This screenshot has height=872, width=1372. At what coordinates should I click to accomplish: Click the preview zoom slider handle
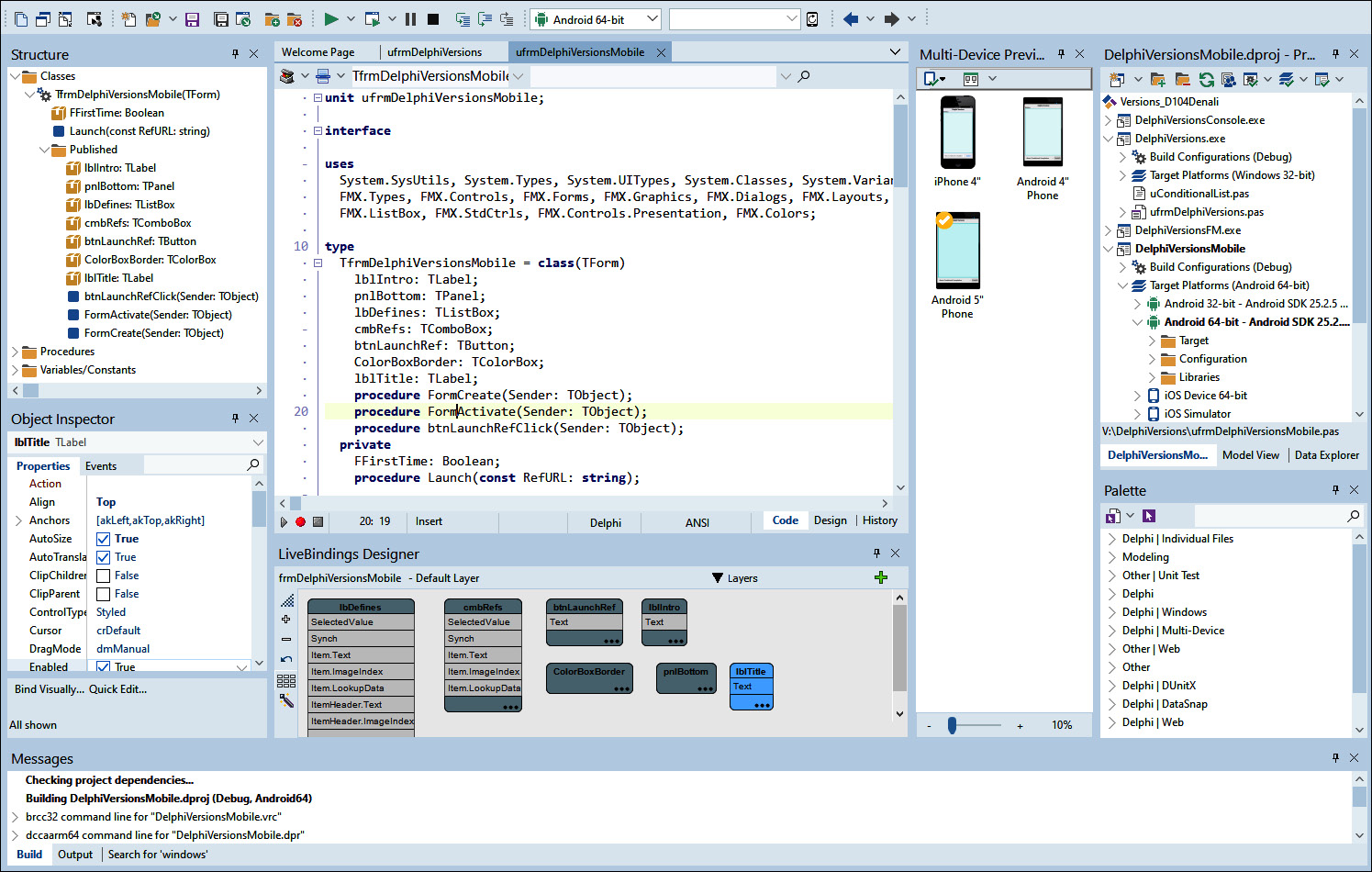click(x=952, y=725)
